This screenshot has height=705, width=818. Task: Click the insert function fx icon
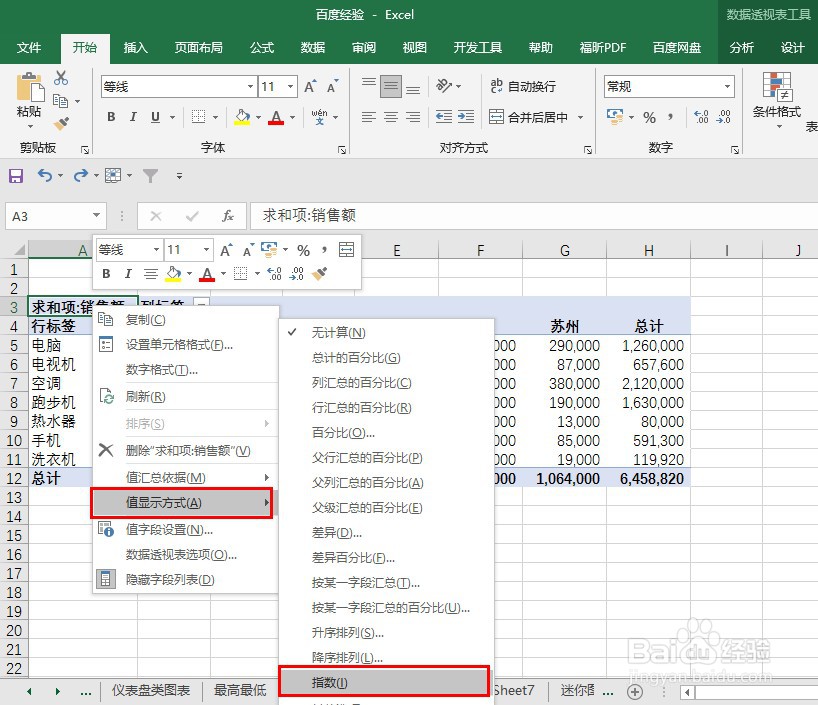pos(227,216)
